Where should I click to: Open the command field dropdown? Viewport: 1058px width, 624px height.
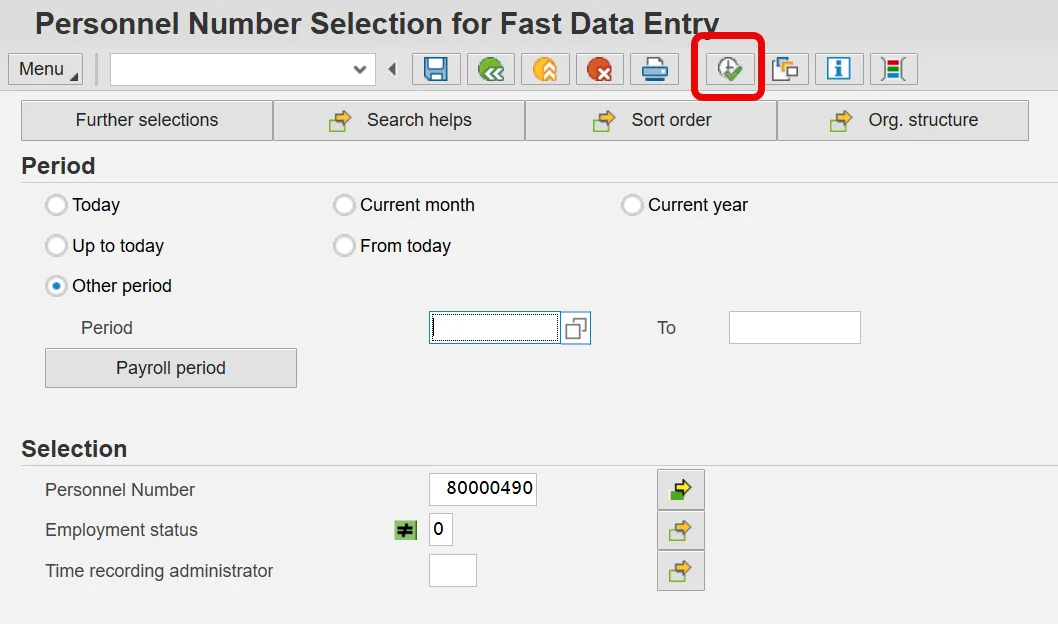(360, 69)
